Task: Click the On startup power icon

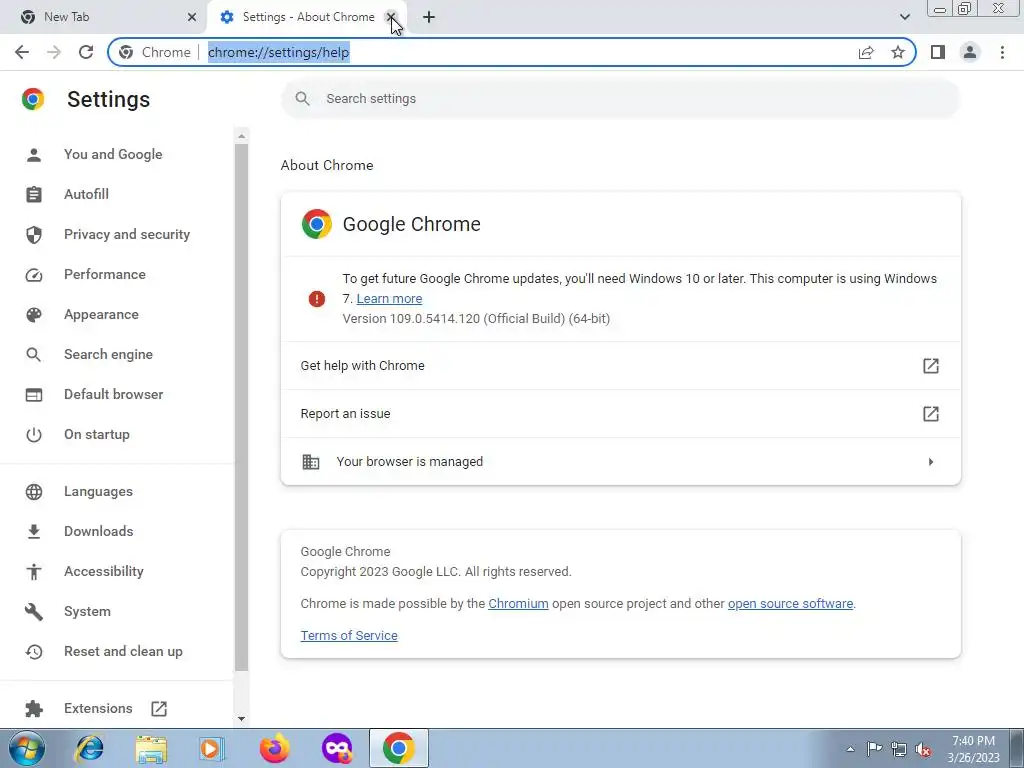Action: pos(34,435)
